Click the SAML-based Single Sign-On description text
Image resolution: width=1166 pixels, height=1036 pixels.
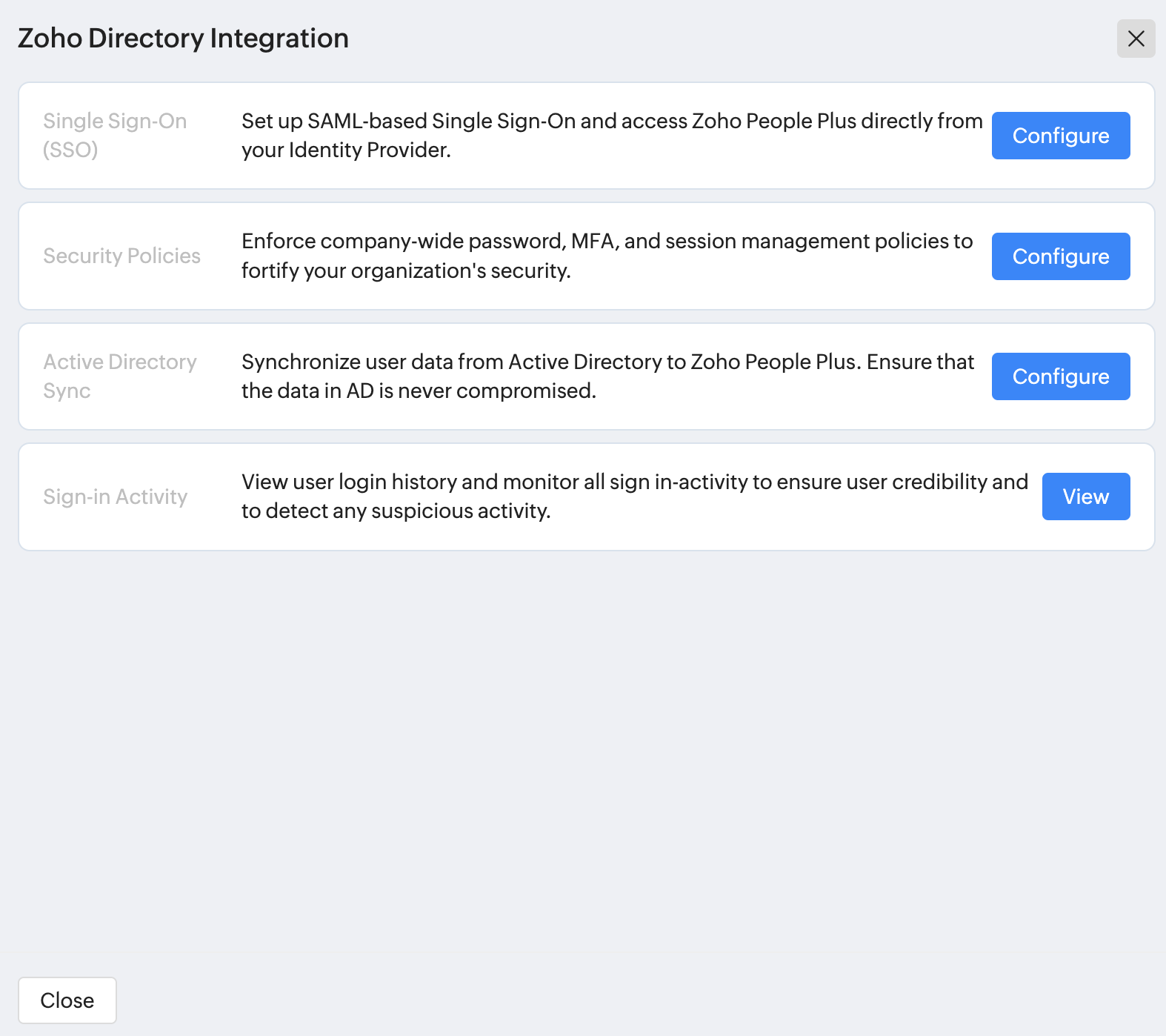tap(612, 136)
